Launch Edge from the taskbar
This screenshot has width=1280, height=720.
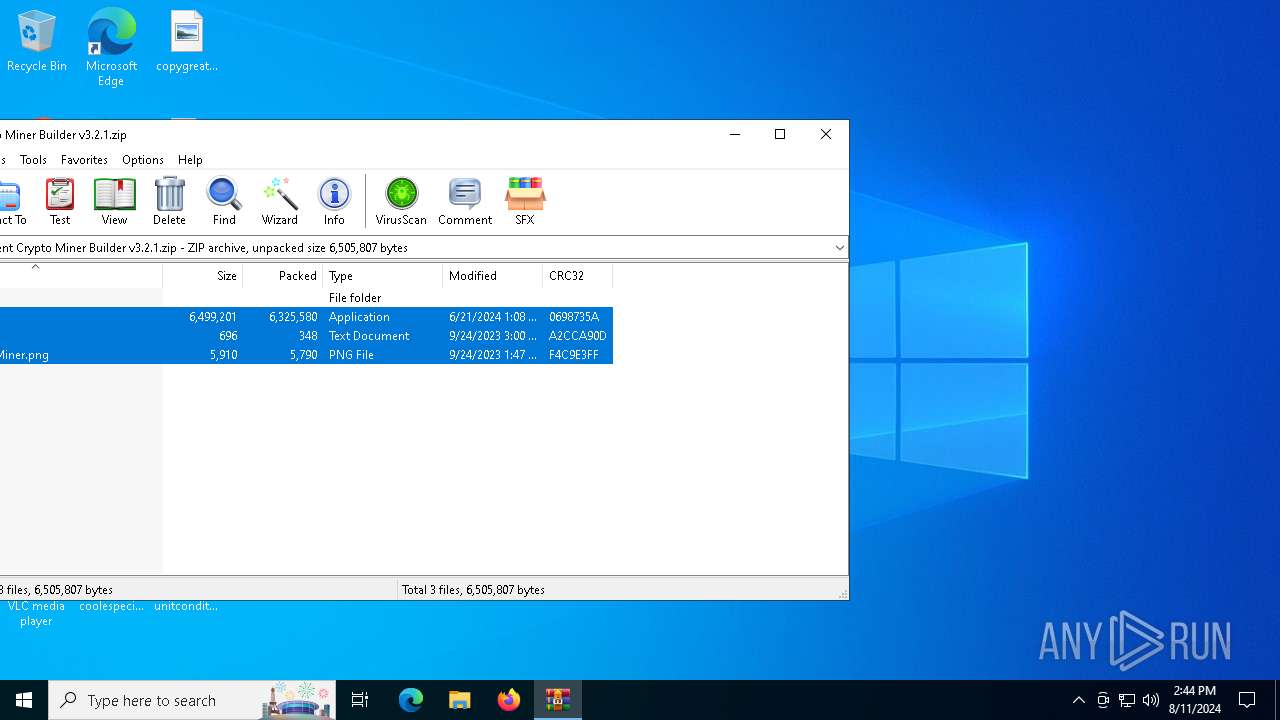pos(411,700)
